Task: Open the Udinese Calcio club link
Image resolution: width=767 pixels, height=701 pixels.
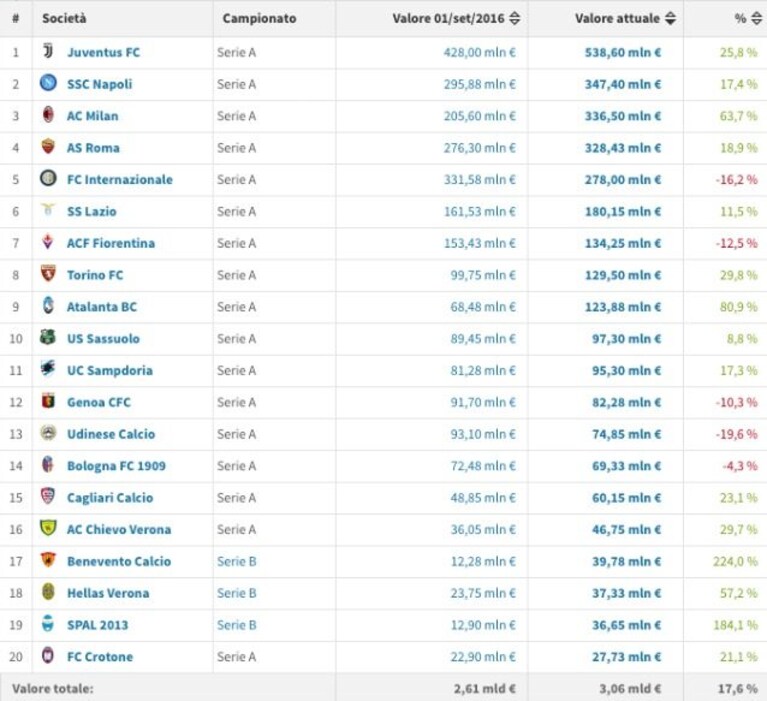Action: tap(111, 434)
